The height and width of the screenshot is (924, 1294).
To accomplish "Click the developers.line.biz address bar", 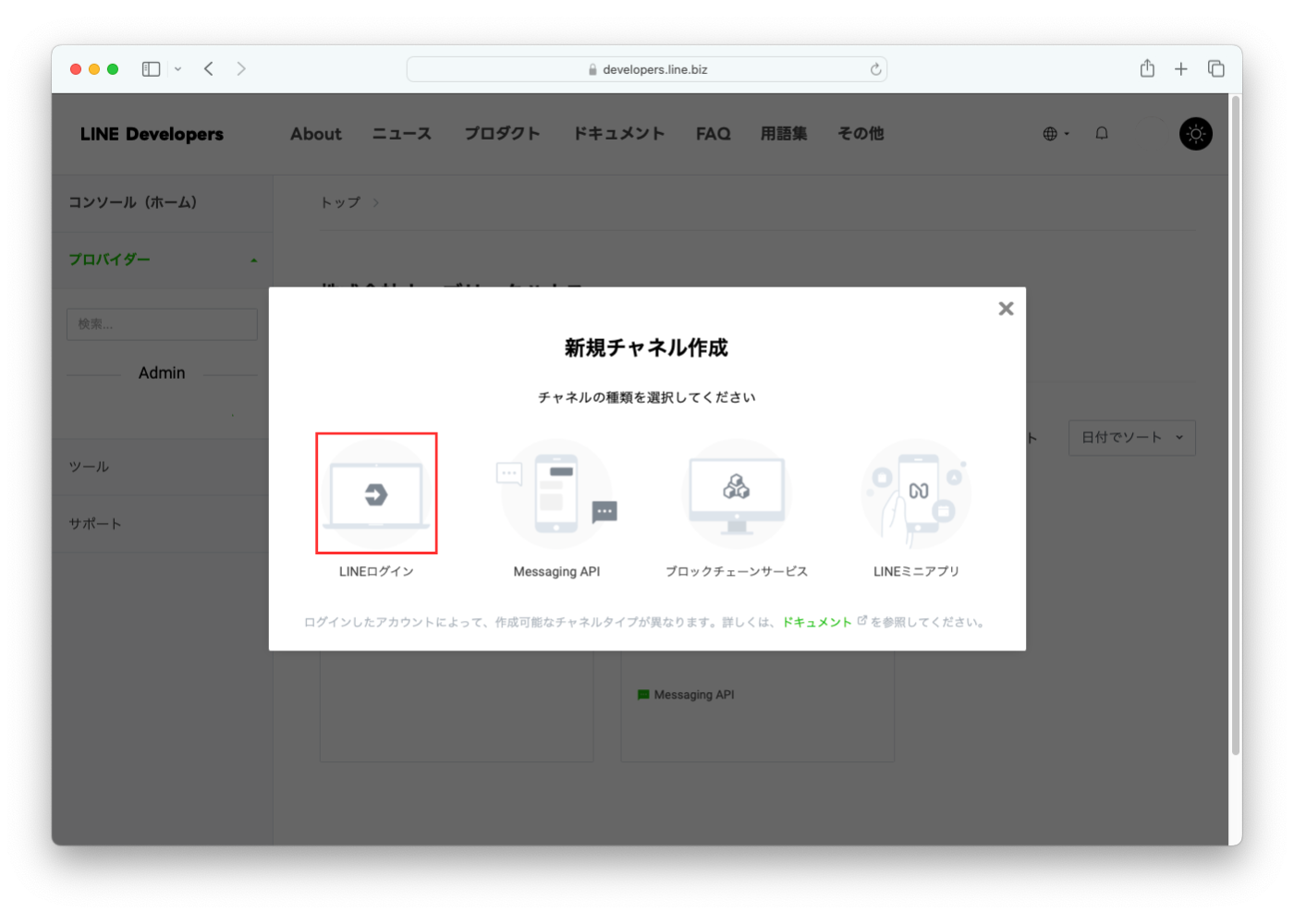I will [x=647, y=69].
